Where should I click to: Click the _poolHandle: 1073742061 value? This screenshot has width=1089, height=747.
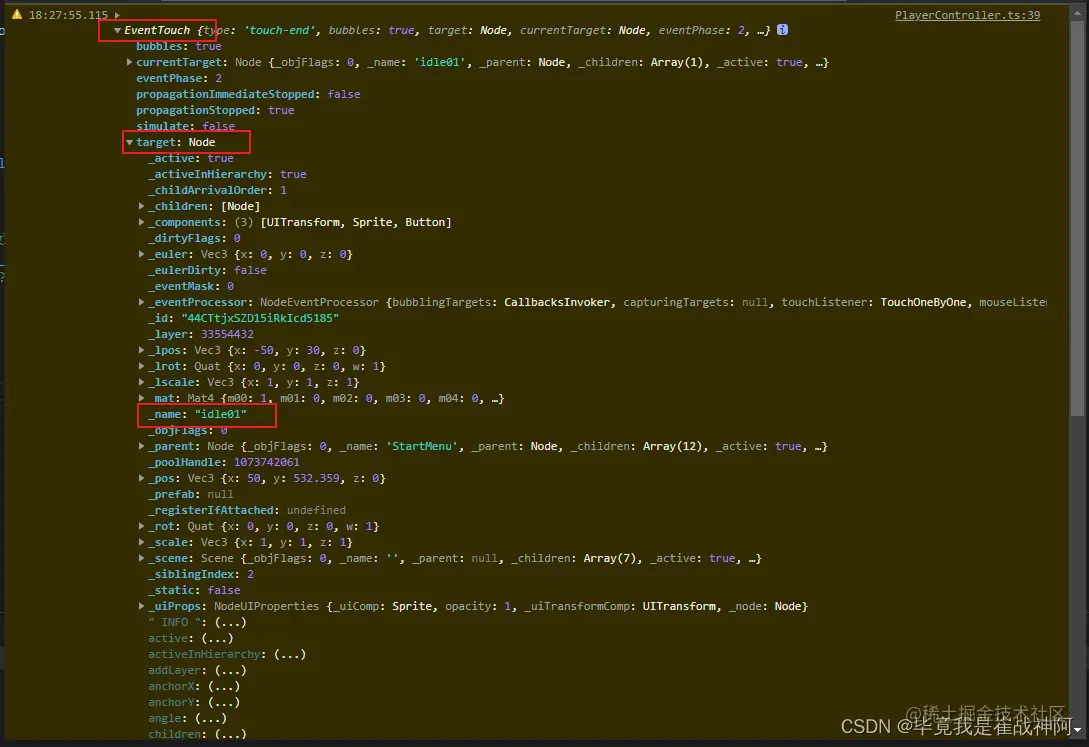click(x=267, y=462)
